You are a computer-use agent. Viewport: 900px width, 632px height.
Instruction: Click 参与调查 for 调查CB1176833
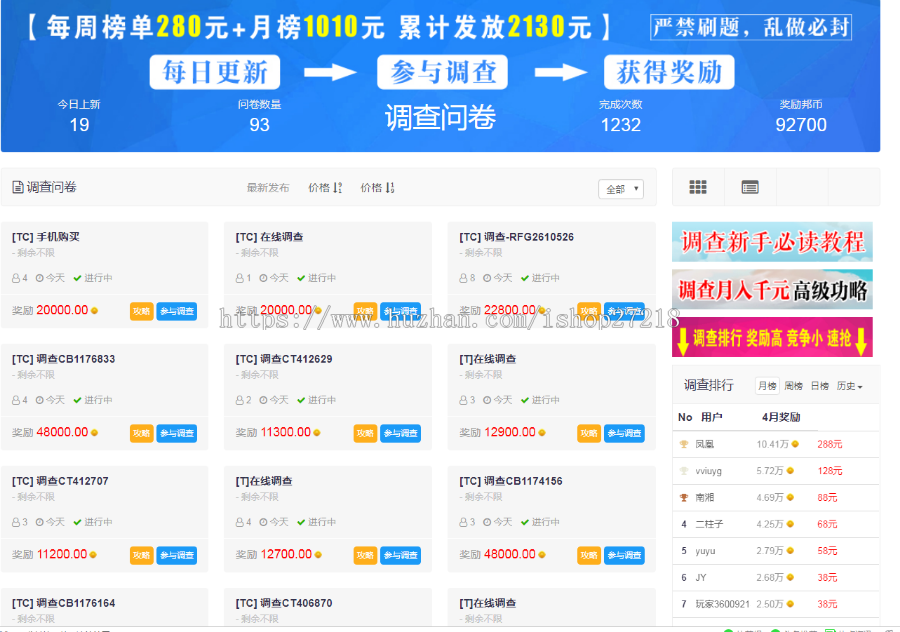pos(177,433)
